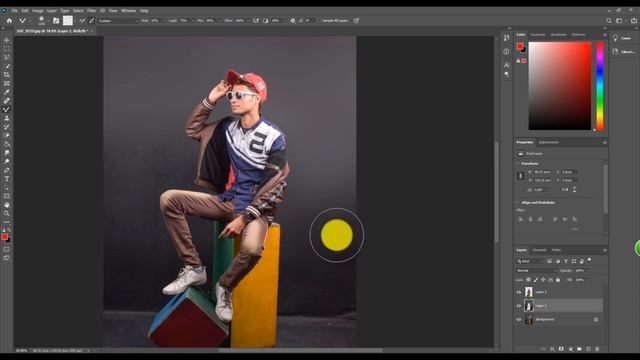Click the airbrush build-up icon

point(256,20)
